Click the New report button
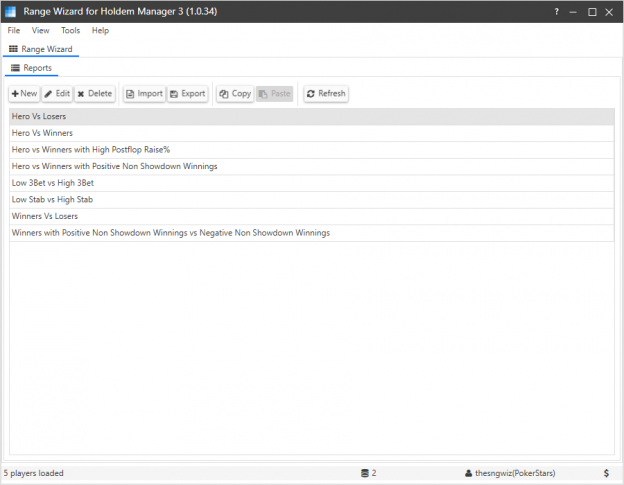 [24, 93]
